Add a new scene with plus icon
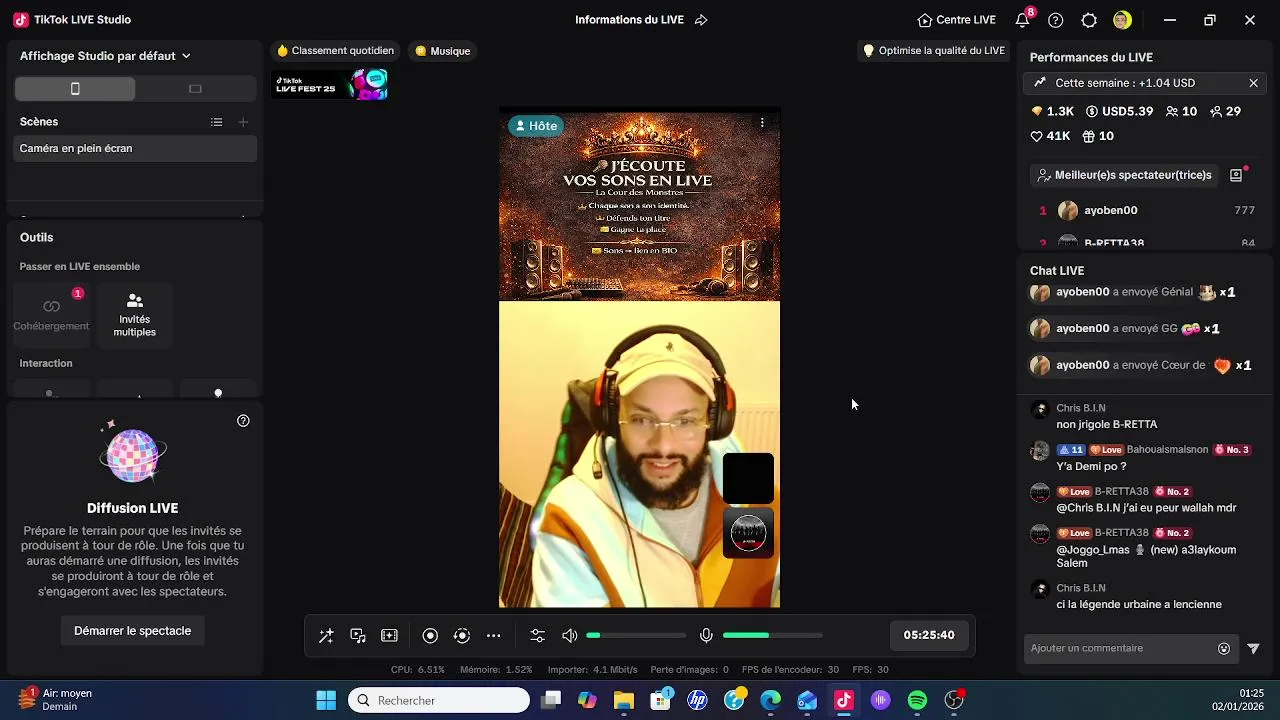 point(243,122)
